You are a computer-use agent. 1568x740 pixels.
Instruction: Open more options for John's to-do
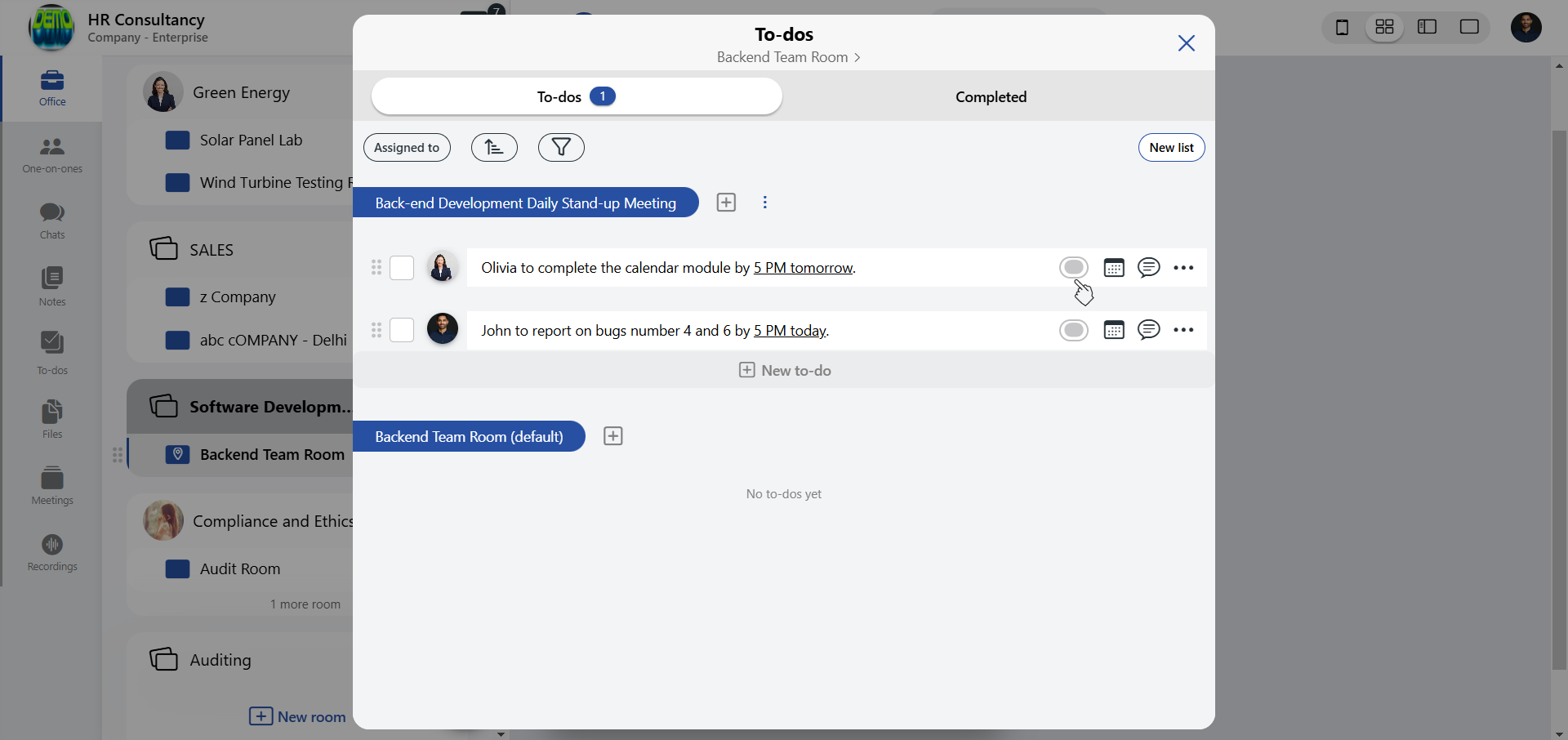coord(1183,330)
